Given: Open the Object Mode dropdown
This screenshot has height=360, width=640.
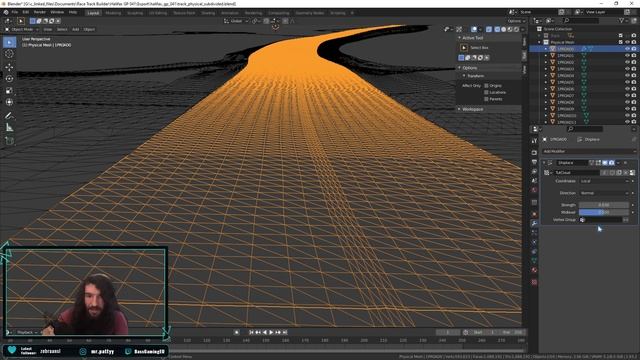Looking at the screenshot, I should 22,29.
